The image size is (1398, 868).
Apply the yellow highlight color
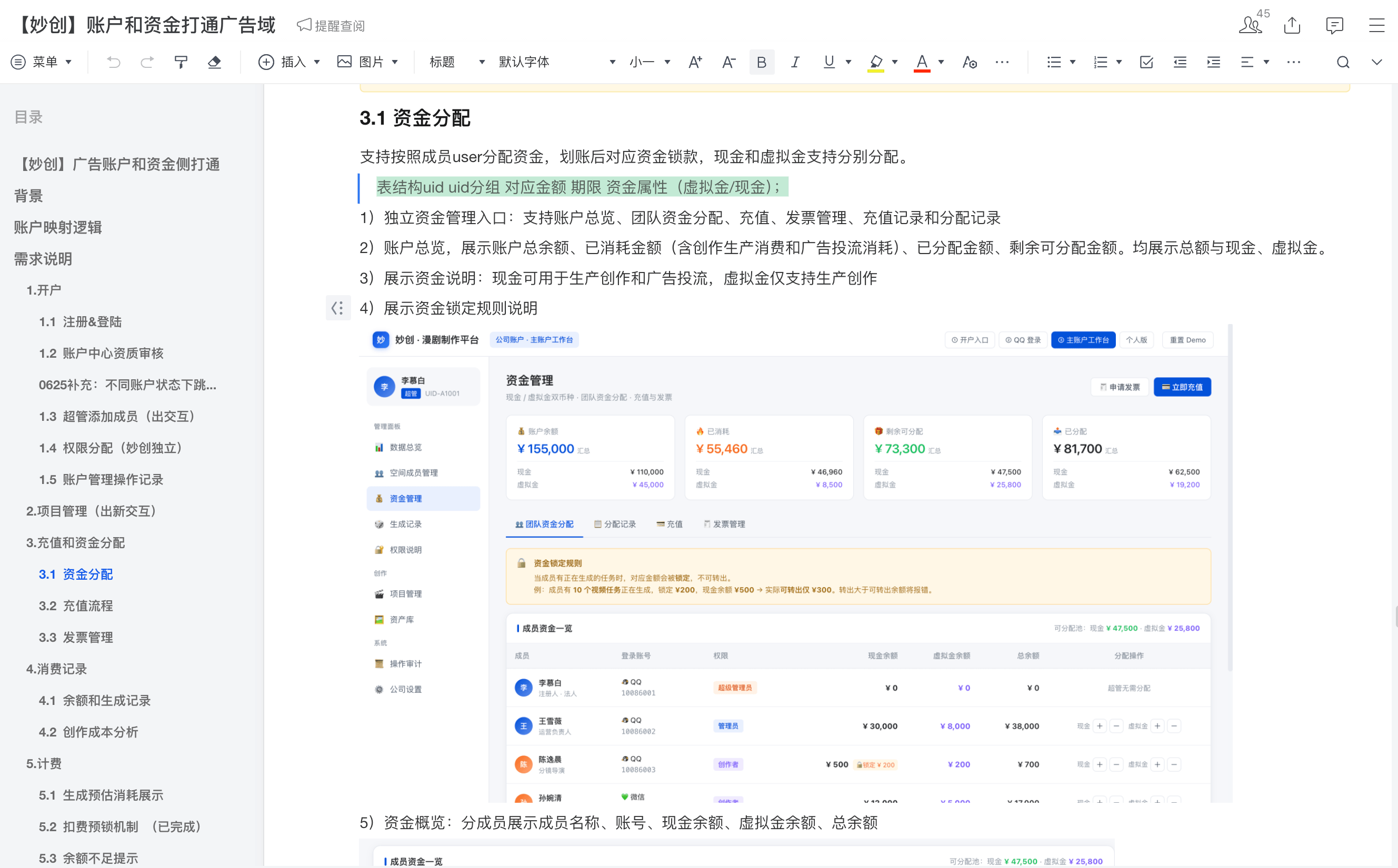point(875,62)
